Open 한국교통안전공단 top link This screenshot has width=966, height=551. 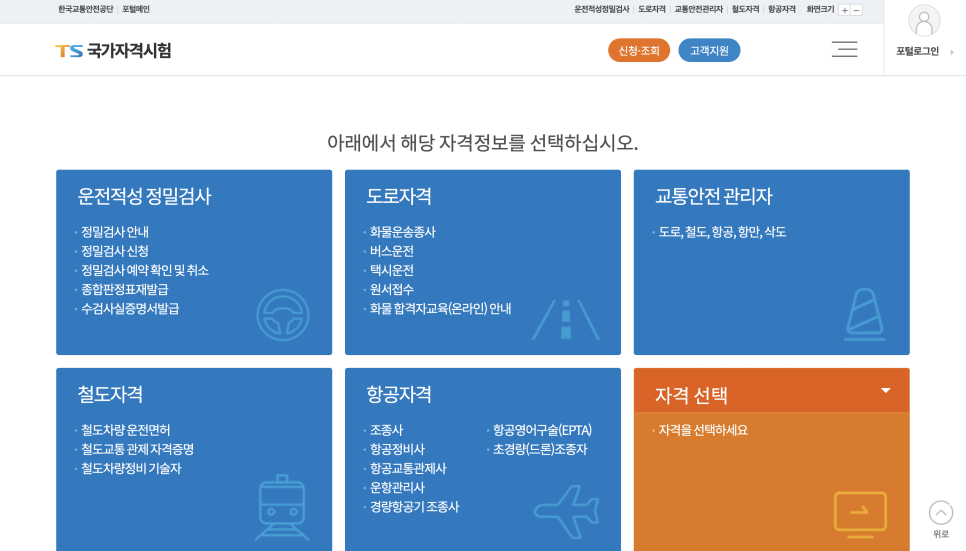pyautogui.click(x=86, y=9)
